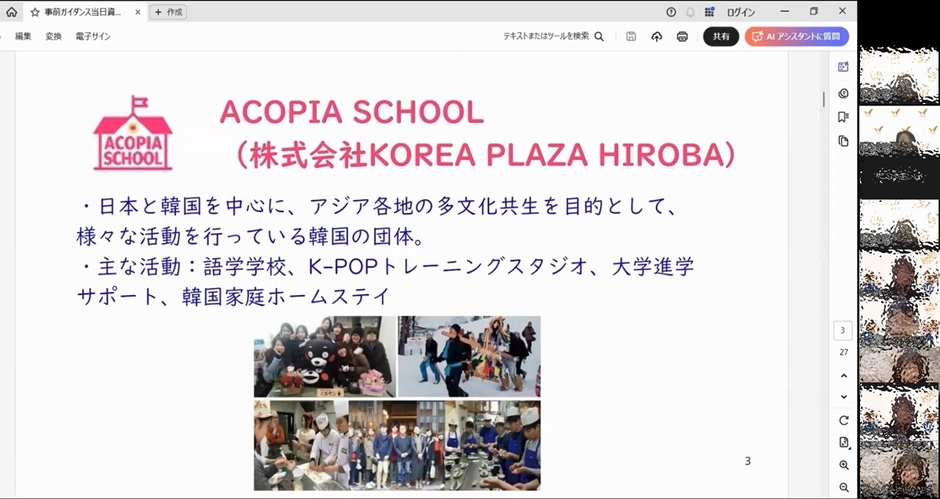Viewport: 940px width, 499px height.
Task: Open the apps grid icon
Action: pyautogui.click(x=709, y=12)
